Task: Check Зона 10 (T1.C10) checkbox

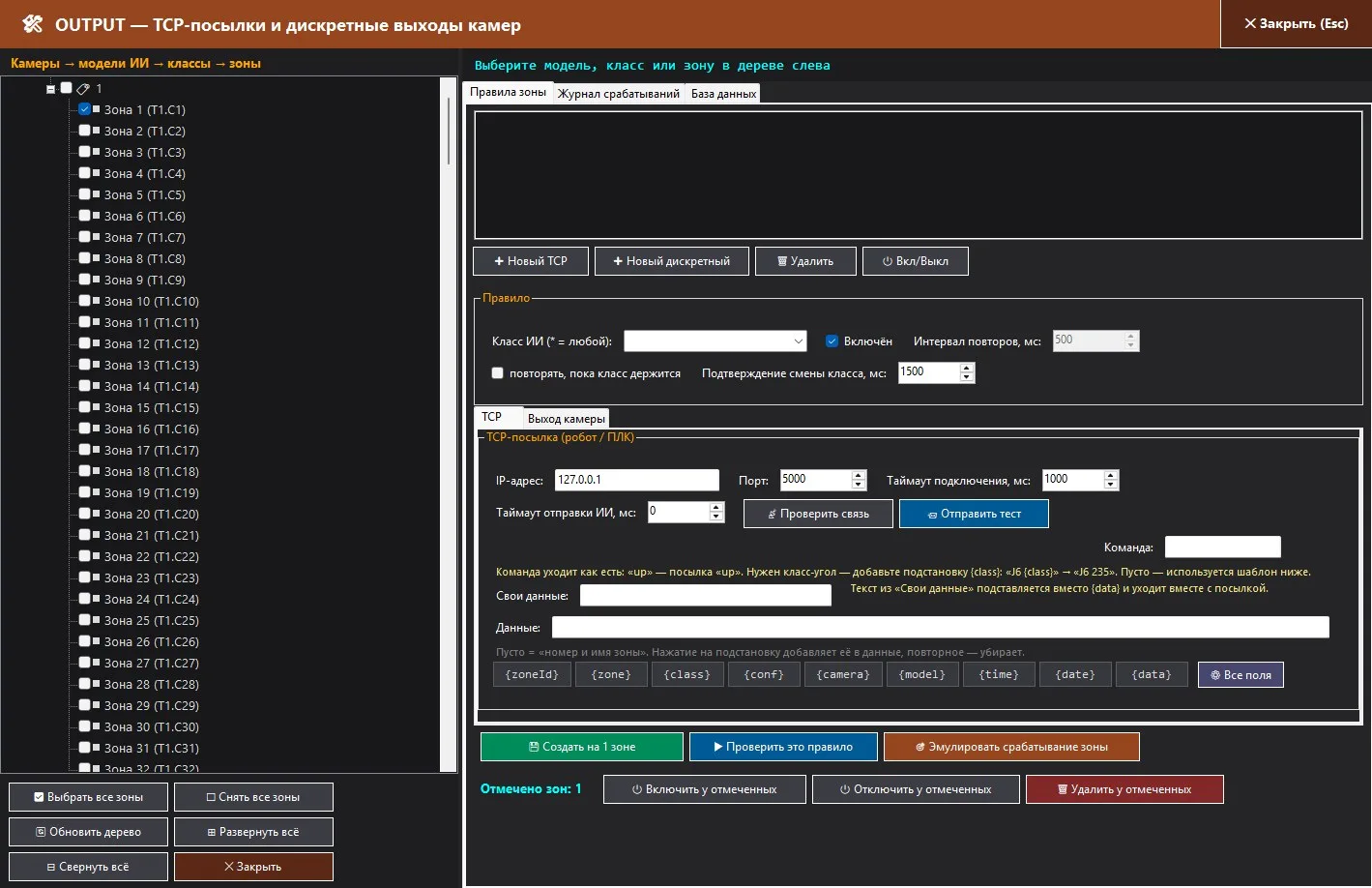Action: pos(84,301)
